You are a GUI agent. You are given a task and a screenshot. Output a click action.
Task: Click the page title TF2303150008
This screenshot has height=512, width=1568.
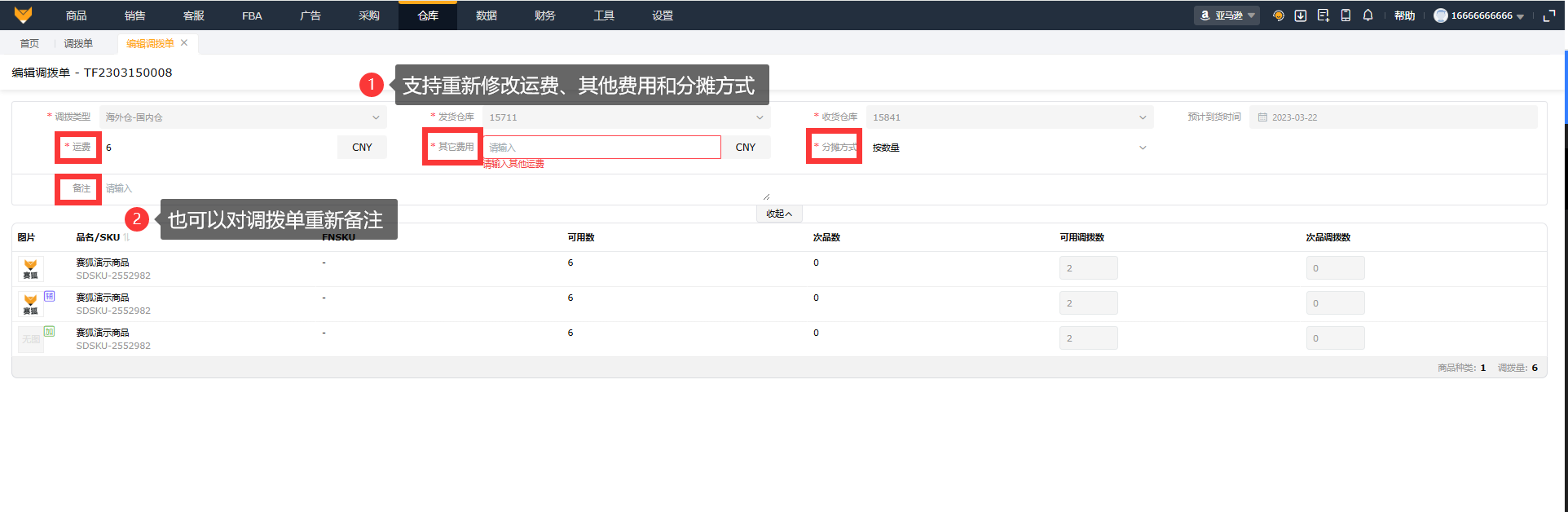(x=128, y=73)
